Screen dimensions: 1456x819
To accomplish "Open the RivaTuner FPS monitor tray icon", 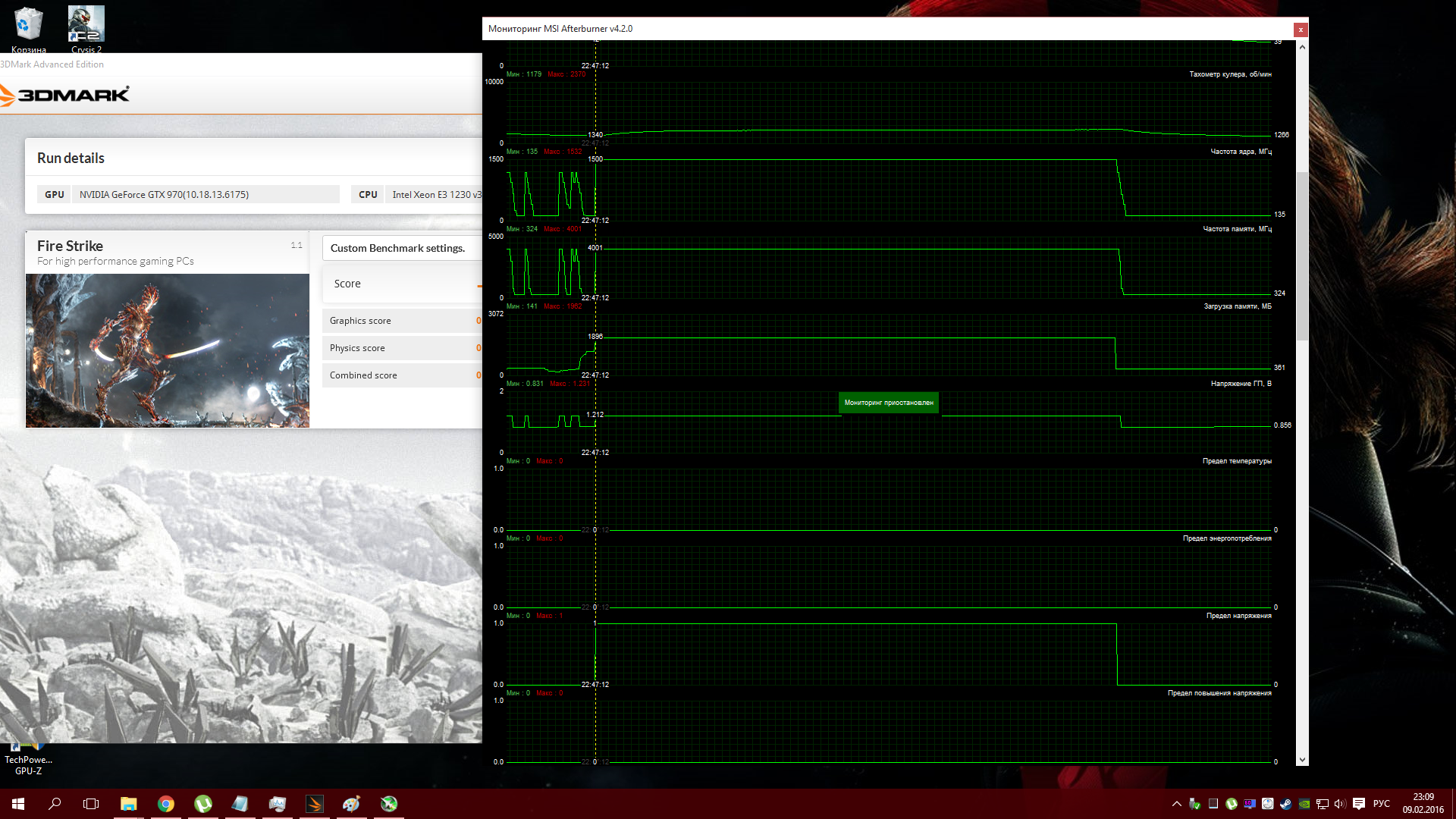I will (x=1249, y=804).
